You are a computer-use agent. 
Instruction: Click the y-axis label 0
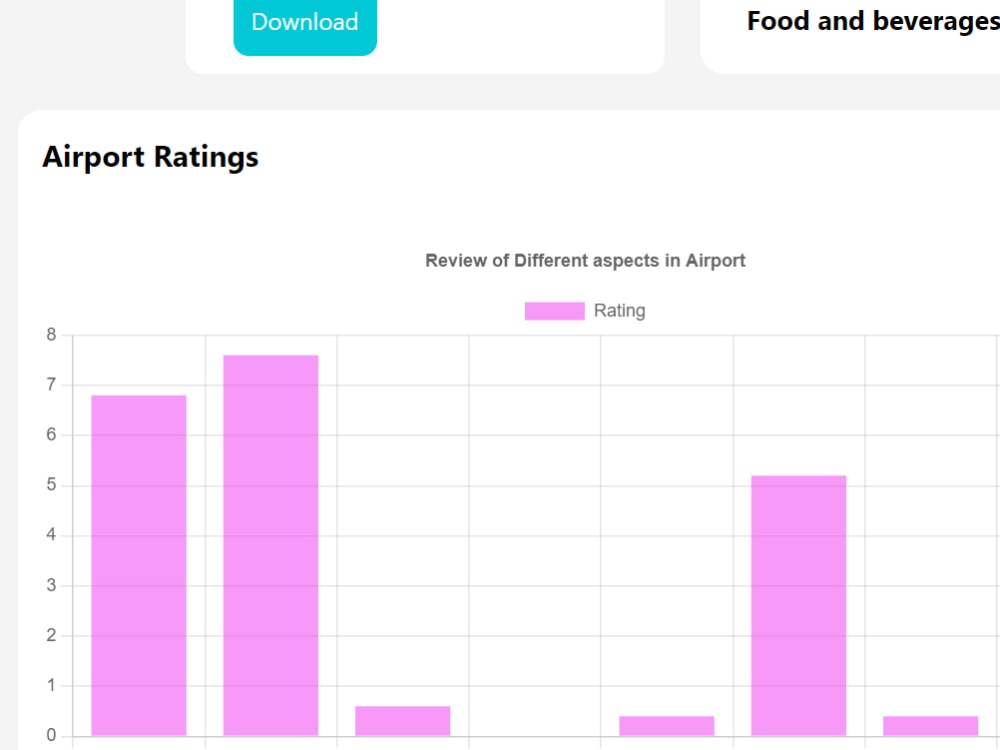(x=51, y=735)
